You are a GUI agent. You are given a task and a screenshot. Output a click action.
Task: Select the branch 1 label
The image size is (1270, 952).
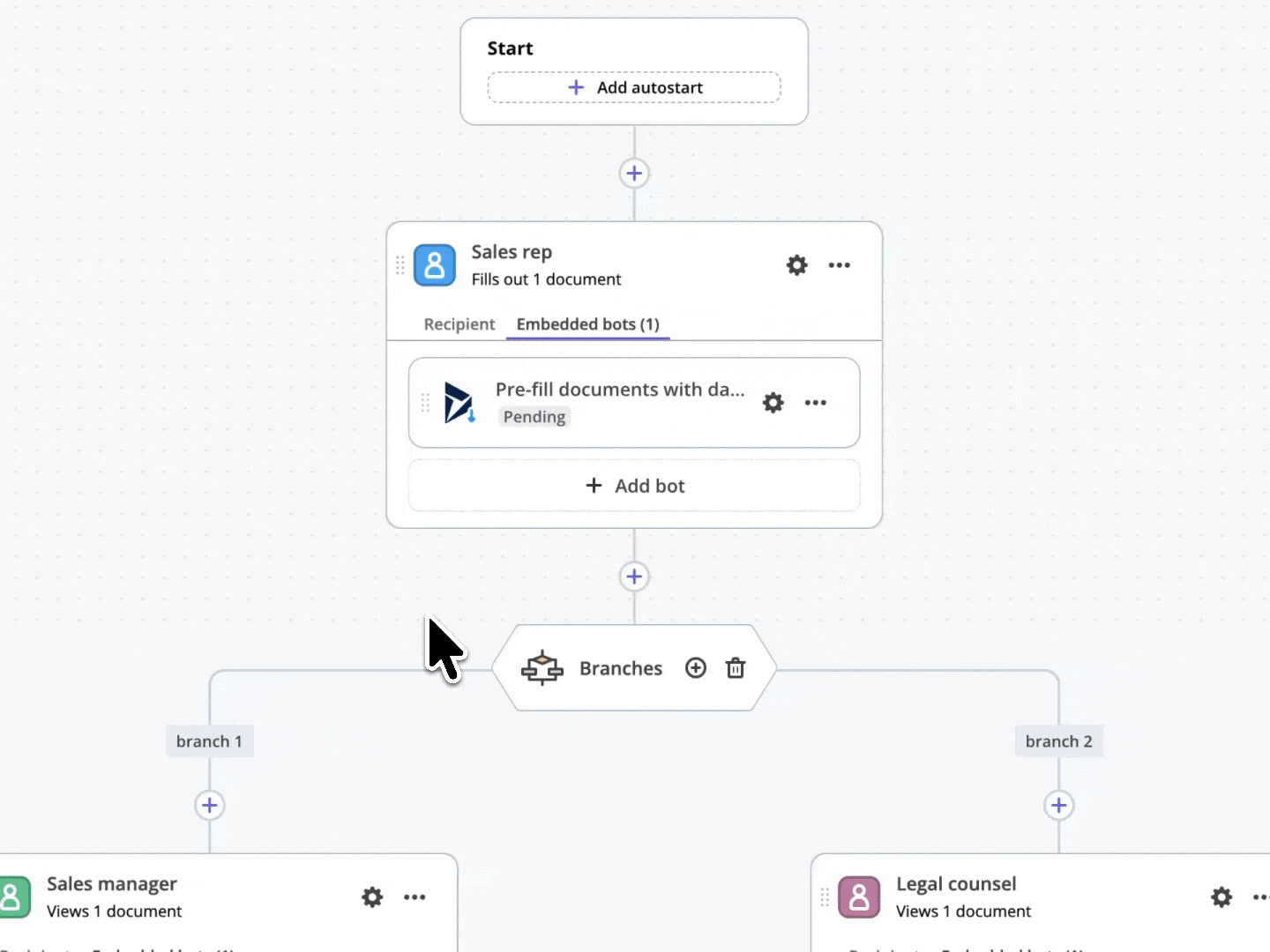(209, 741)
